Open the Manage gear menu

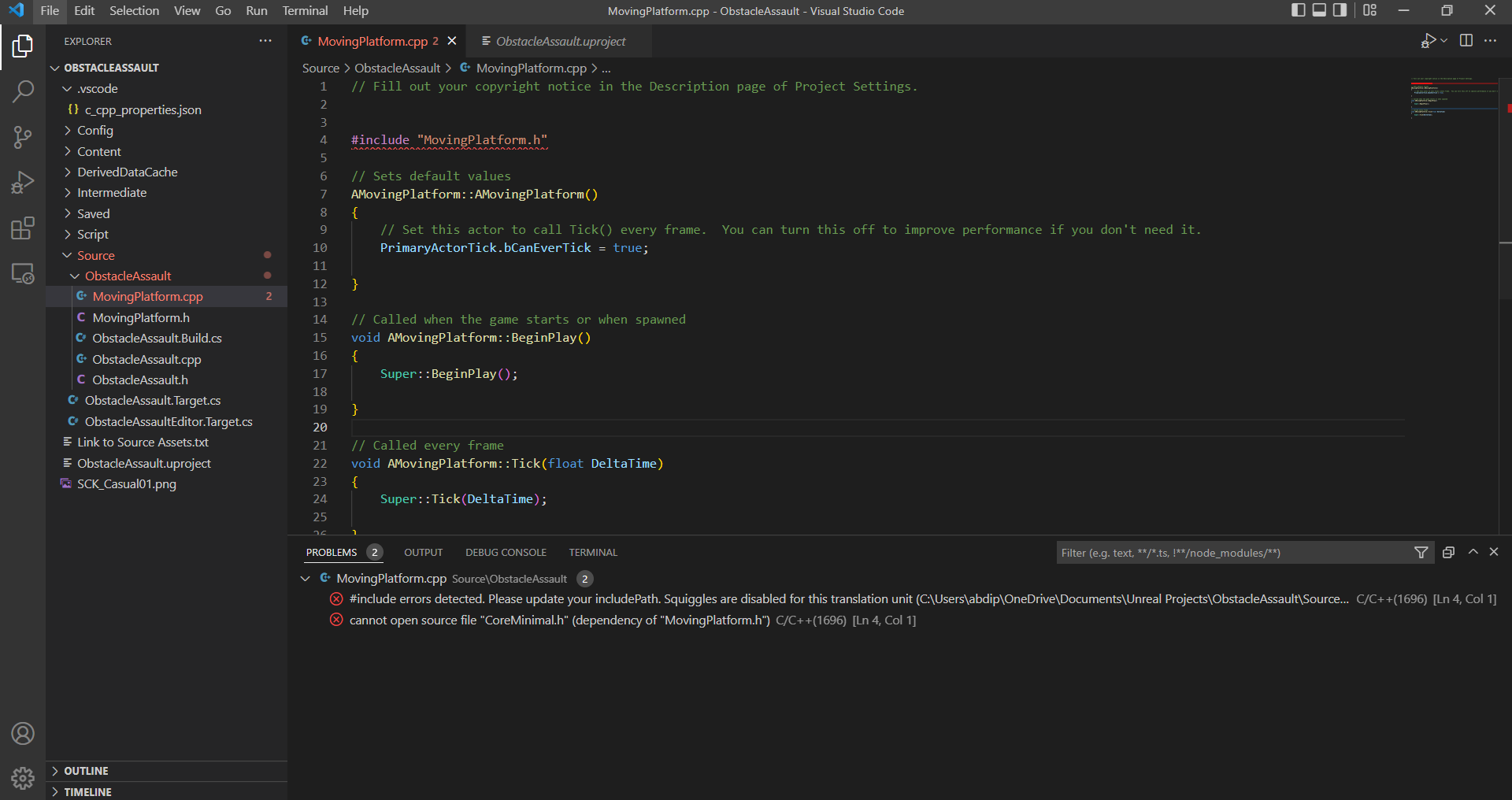[23, 778]
